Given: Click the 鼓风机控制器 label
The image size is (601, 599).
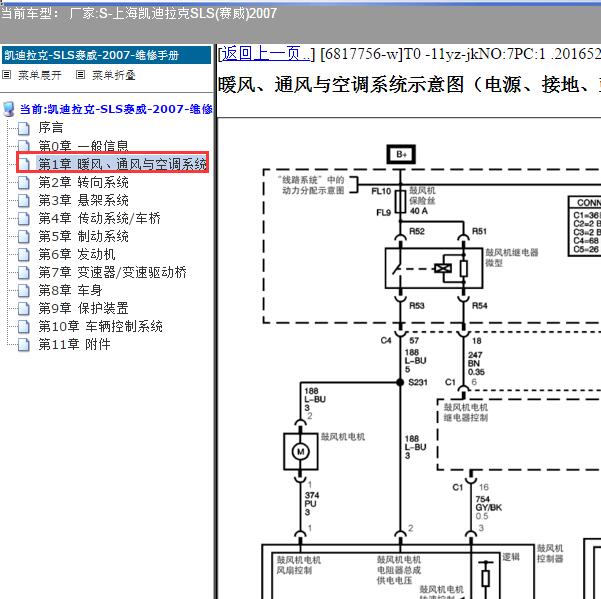Looking at the screenshot, I should tap(550, 553).
